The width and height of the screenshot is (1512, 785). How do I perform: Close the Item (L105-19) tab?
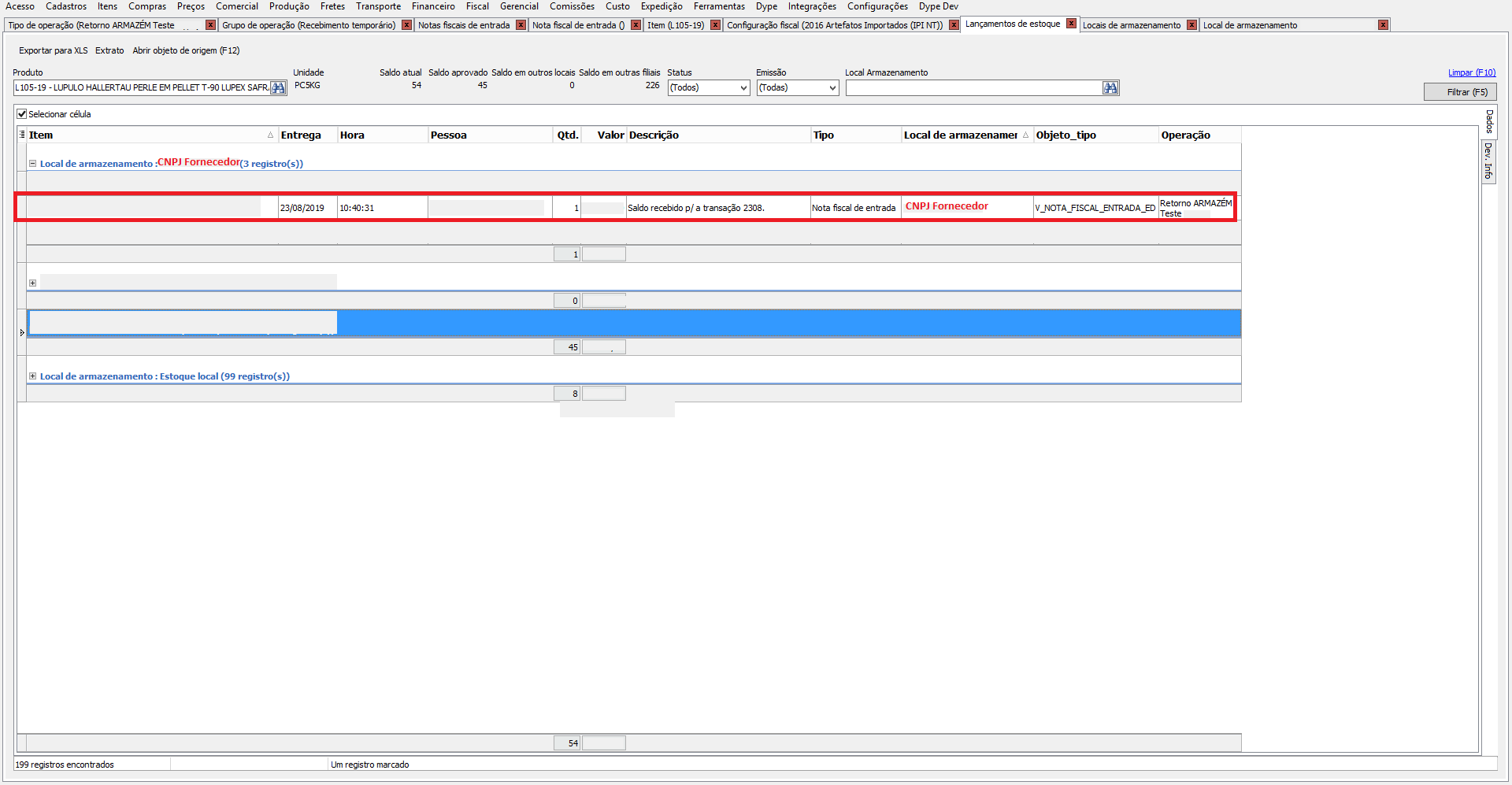coord(715,25)
